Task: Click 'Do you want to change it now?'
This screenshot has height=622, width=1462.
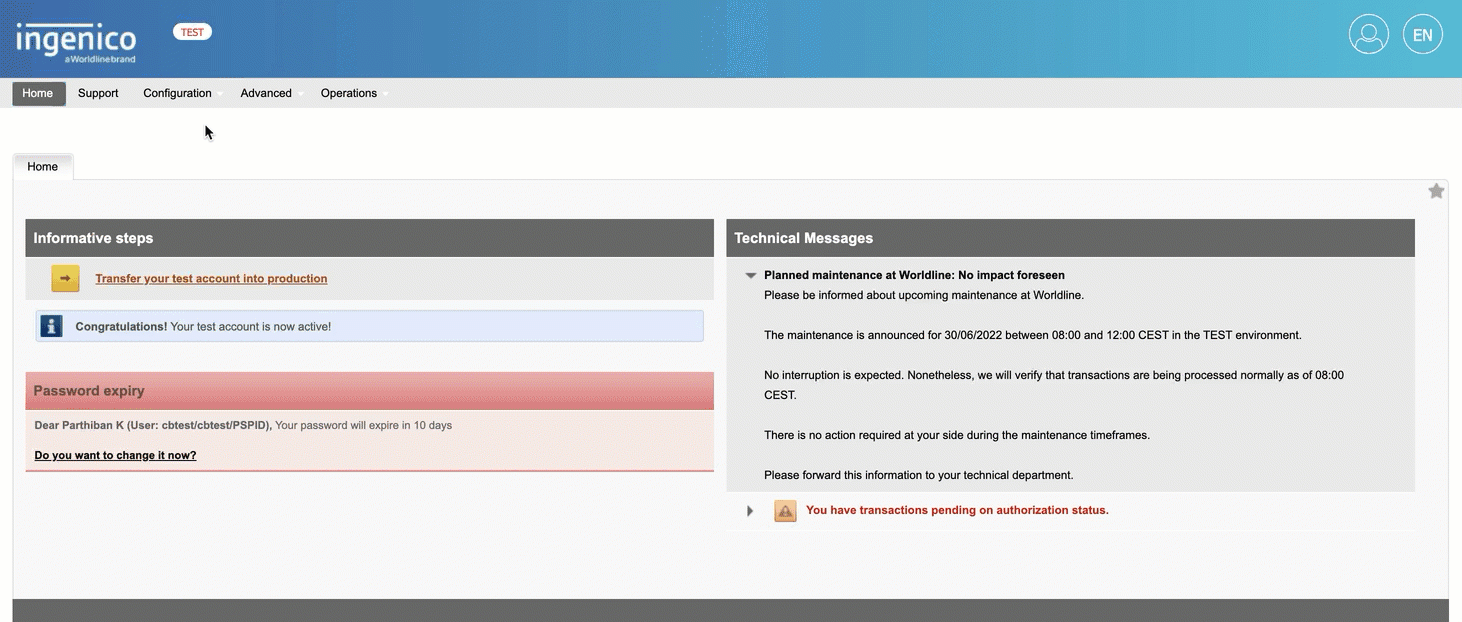Action: click(x=115, y=455)
